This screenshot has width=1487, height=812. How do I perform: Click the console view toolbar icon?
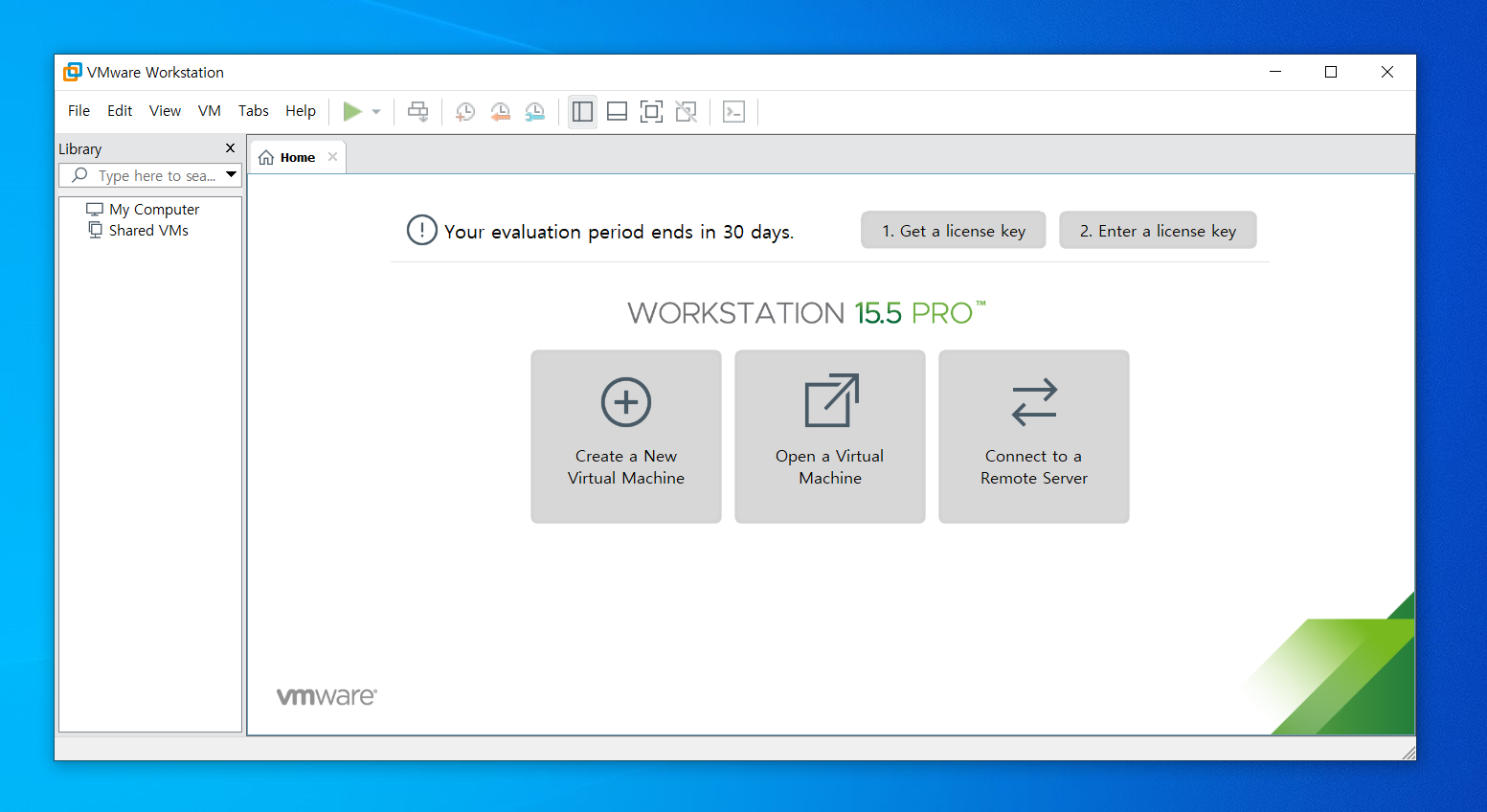click(x=734, y=111)
